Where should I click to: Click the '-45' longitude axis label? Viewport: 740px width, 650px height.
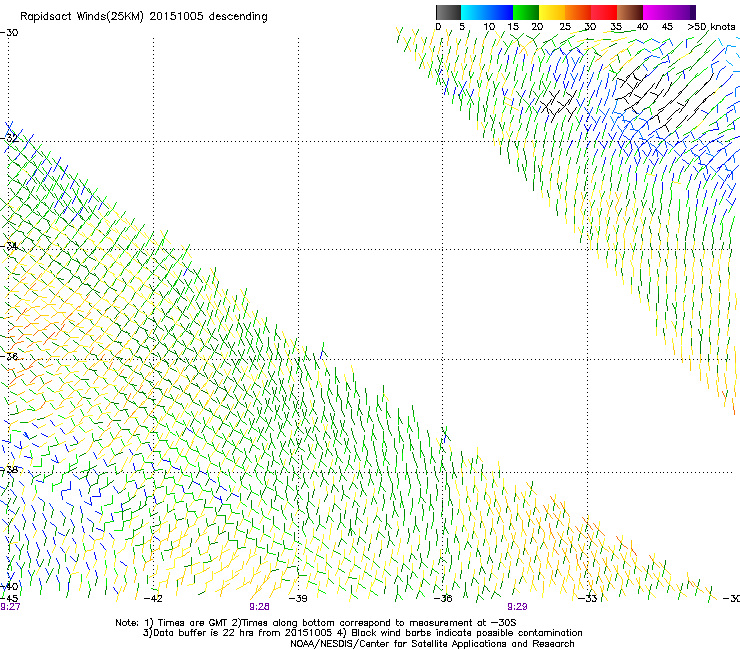coord(9,599)
